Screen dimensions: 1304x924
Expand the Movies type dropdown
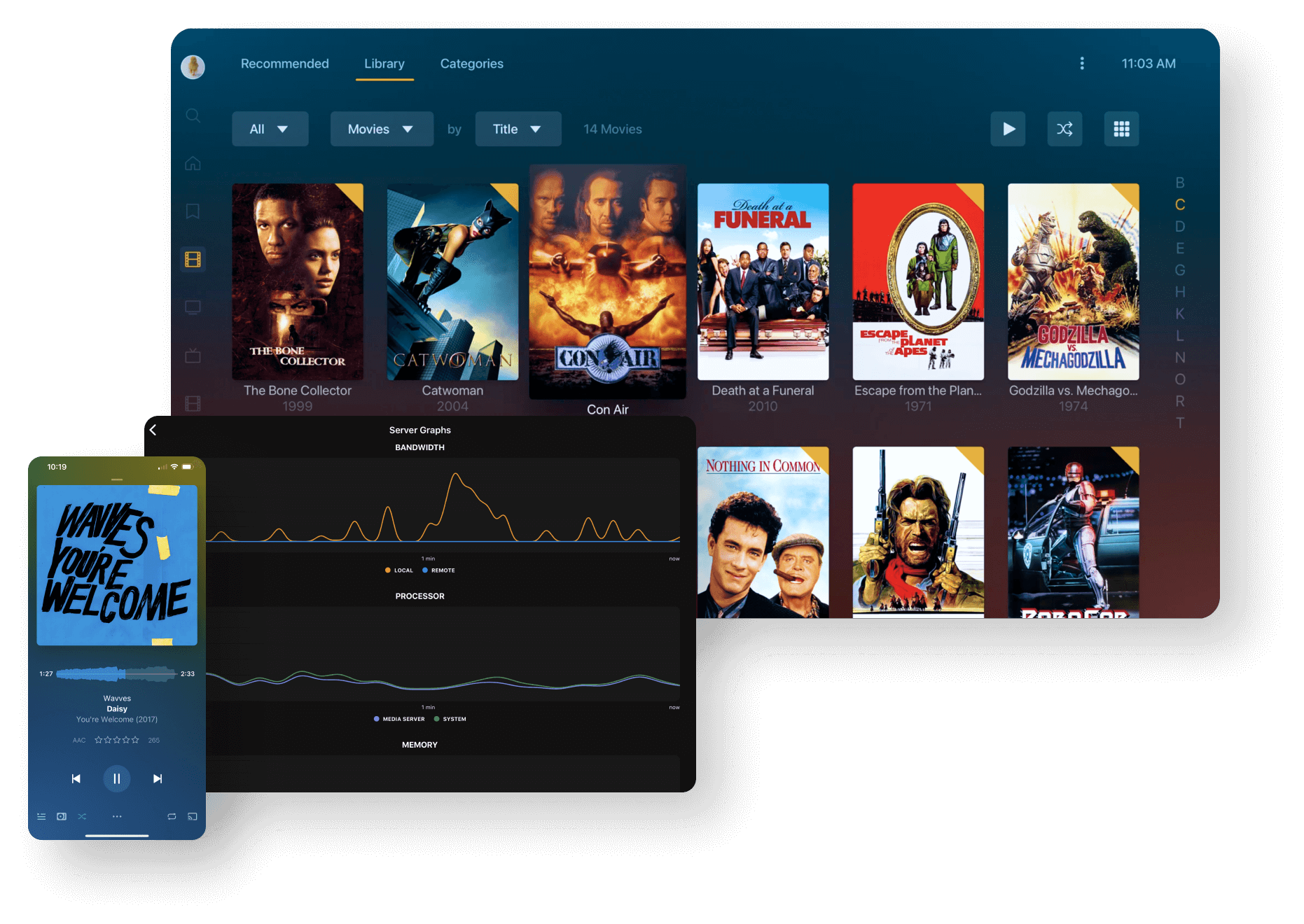pyautogui.click(x=382, y=129)
